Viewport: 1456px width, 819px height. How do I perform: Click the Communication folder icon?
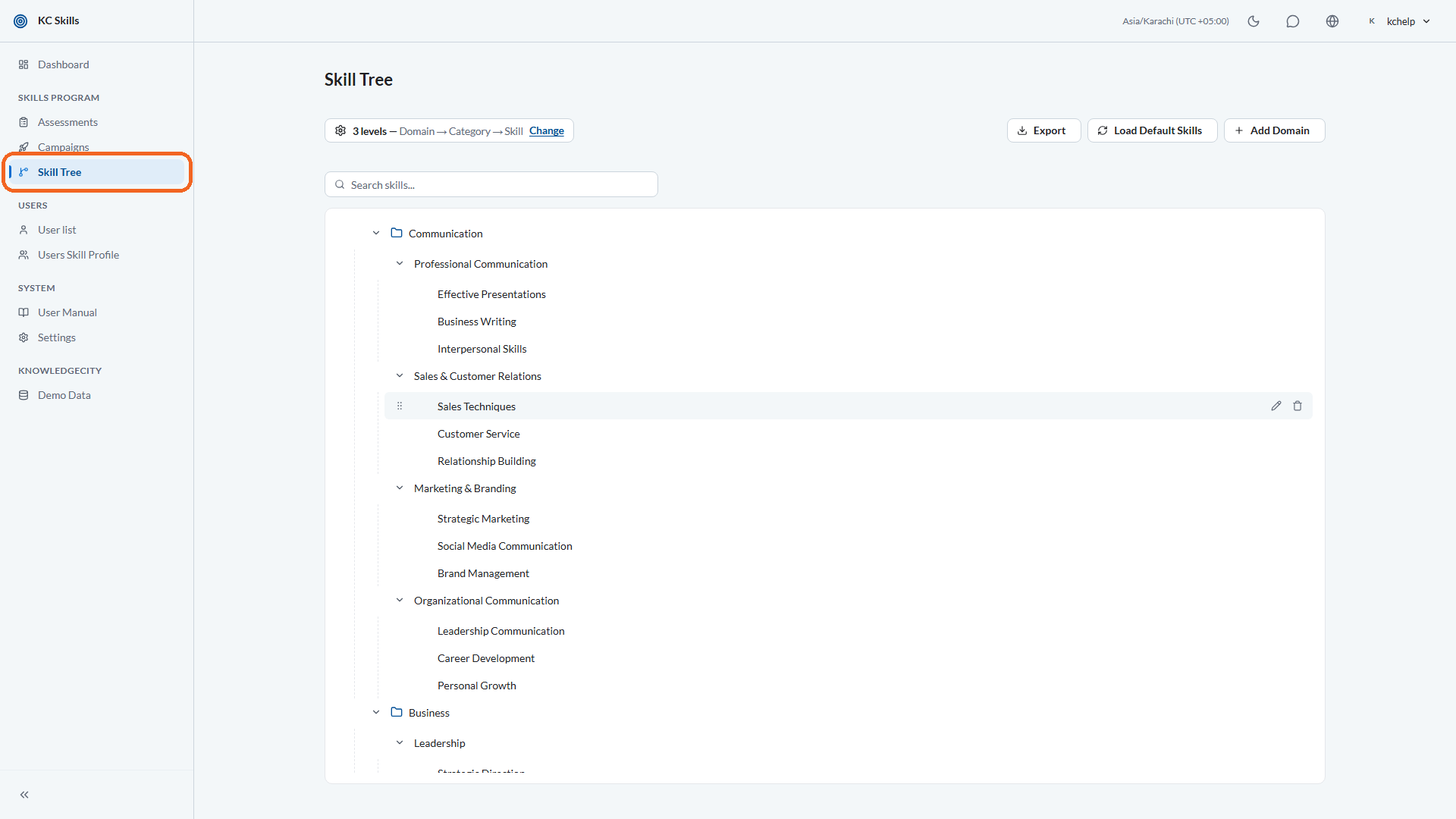click(x=397, y=233)
